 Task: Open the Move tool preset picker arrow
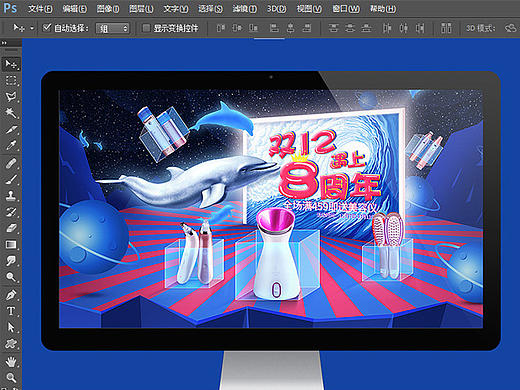click(32, 28)
